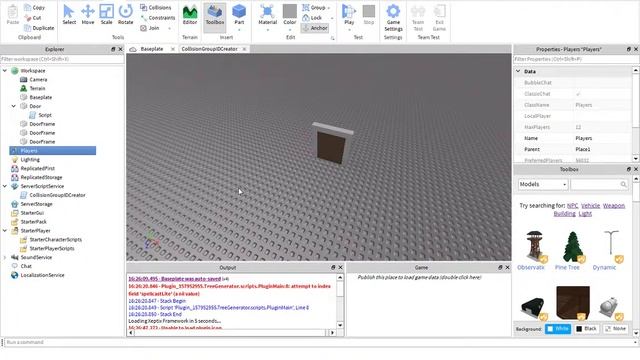
Task: Open the Models category dropdown
Action: tap(542, 184)
